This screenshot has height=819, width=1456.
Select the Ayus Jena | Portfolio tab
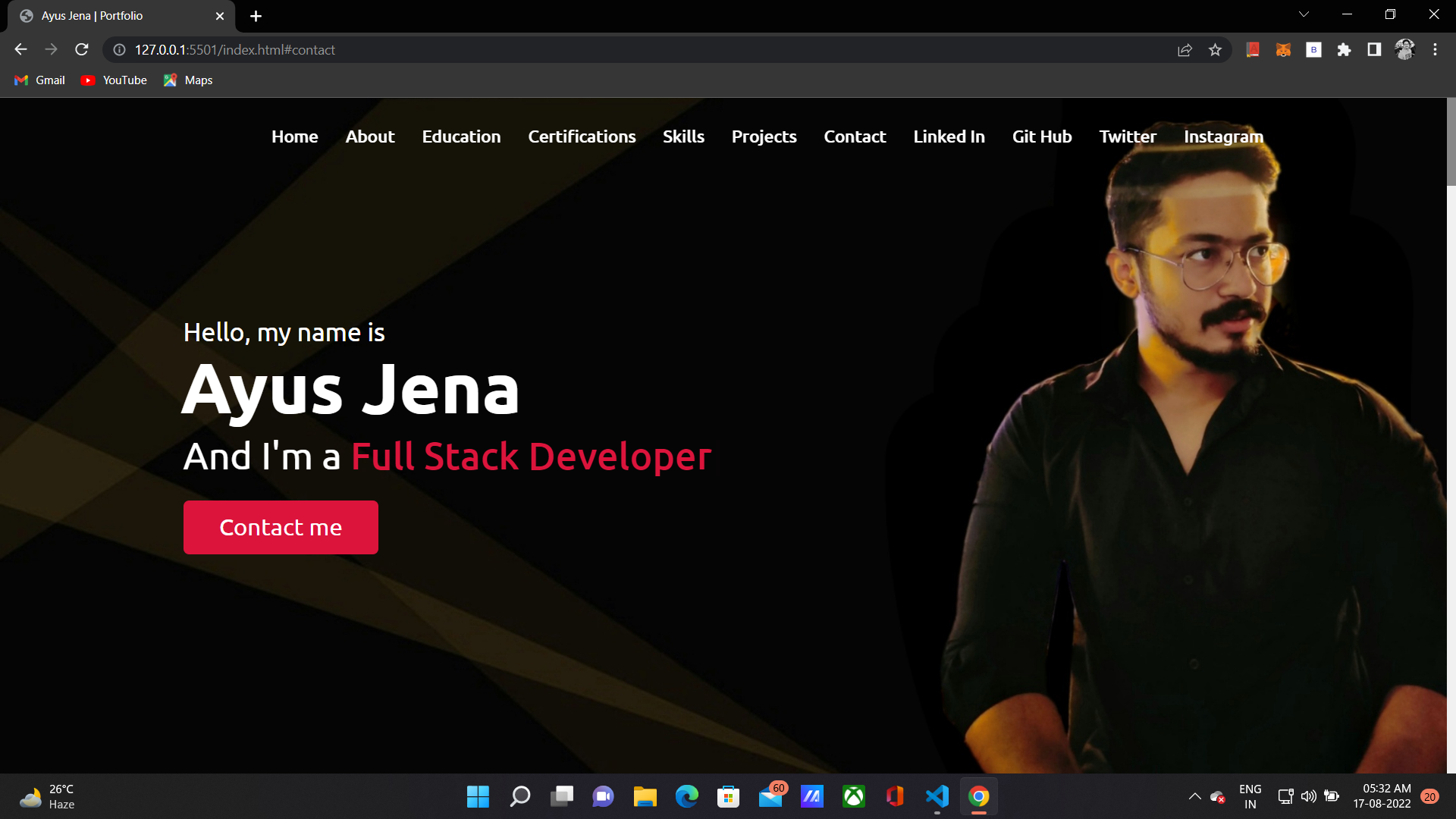121,16
